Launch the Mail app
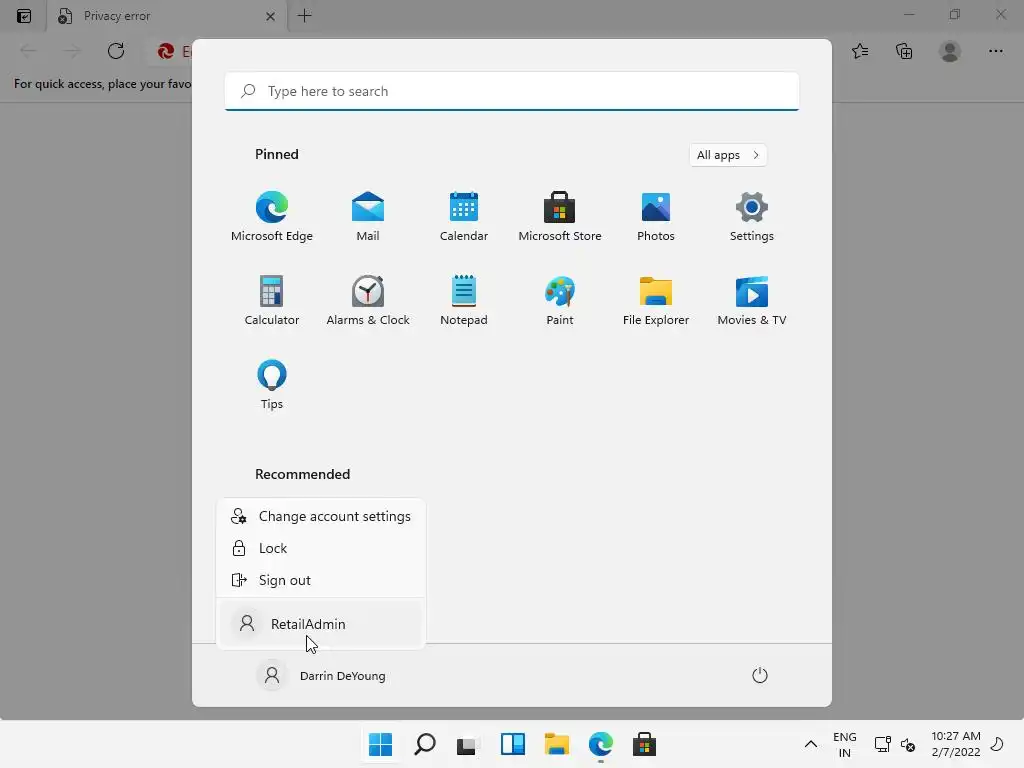Screen dimensions: 1024x768 click(x=368, y=217)
